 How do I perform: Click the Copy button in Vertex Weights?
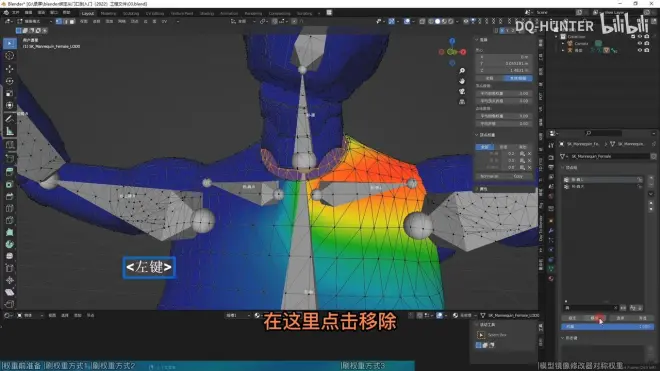pyautogui.click(x=518, y=176)
